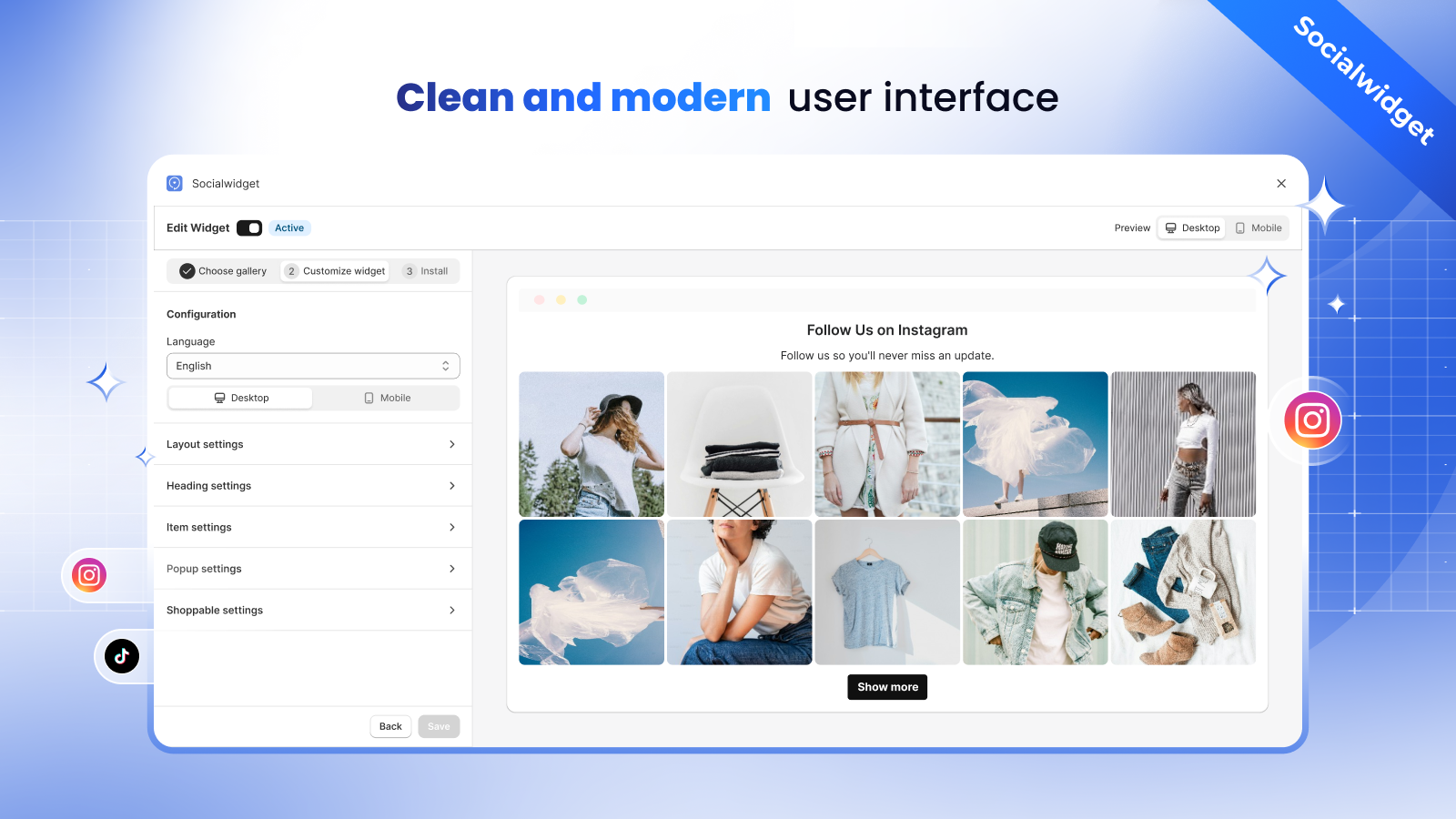This screenshot has height=819, width=1456.
Task: Click the step 3 number badge
Action: click(x=409, y=271)
